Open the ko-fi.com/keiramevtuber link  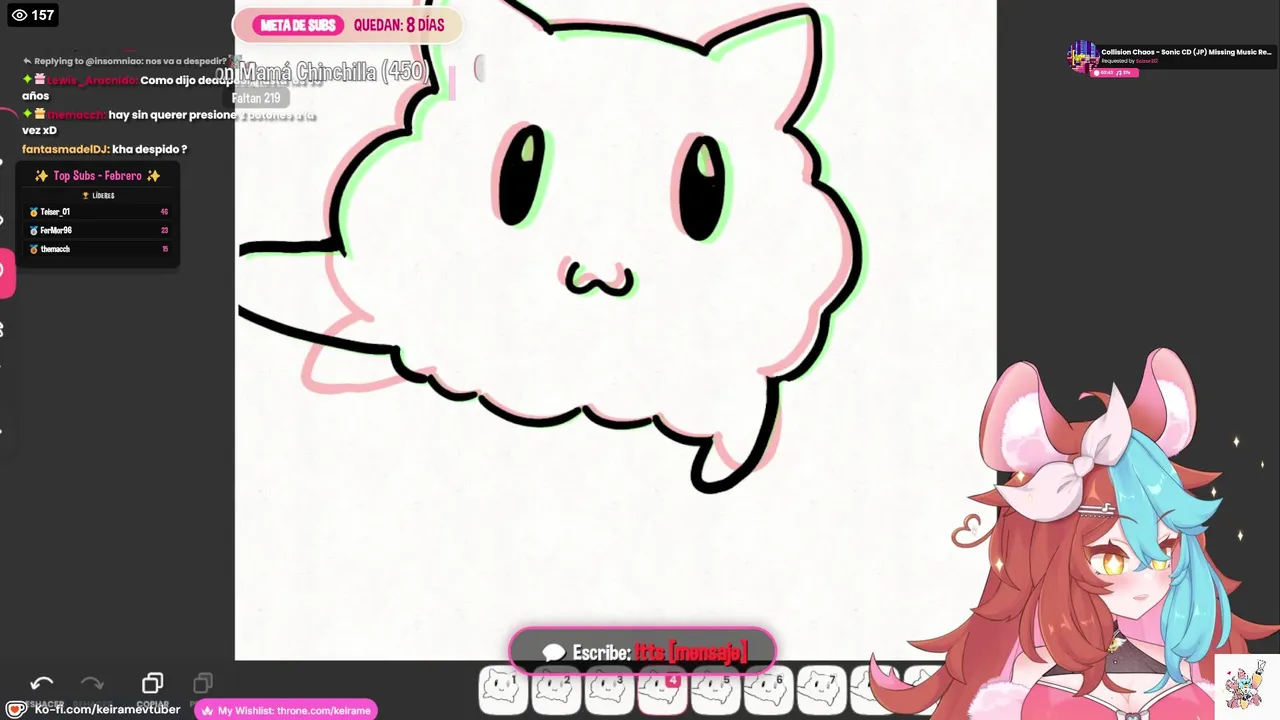(107, 710)
